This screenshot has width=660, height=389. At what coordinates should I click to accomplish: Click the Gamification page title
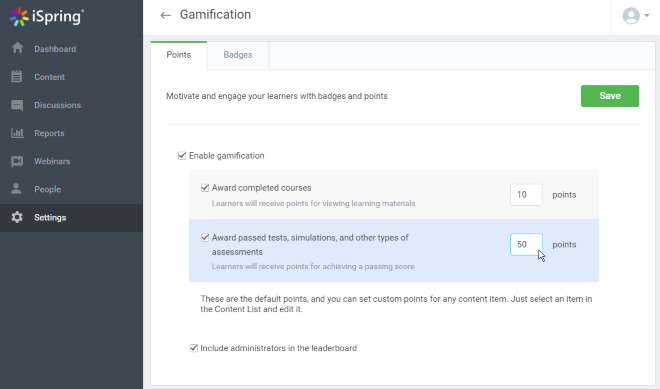(x=215, y=15)
